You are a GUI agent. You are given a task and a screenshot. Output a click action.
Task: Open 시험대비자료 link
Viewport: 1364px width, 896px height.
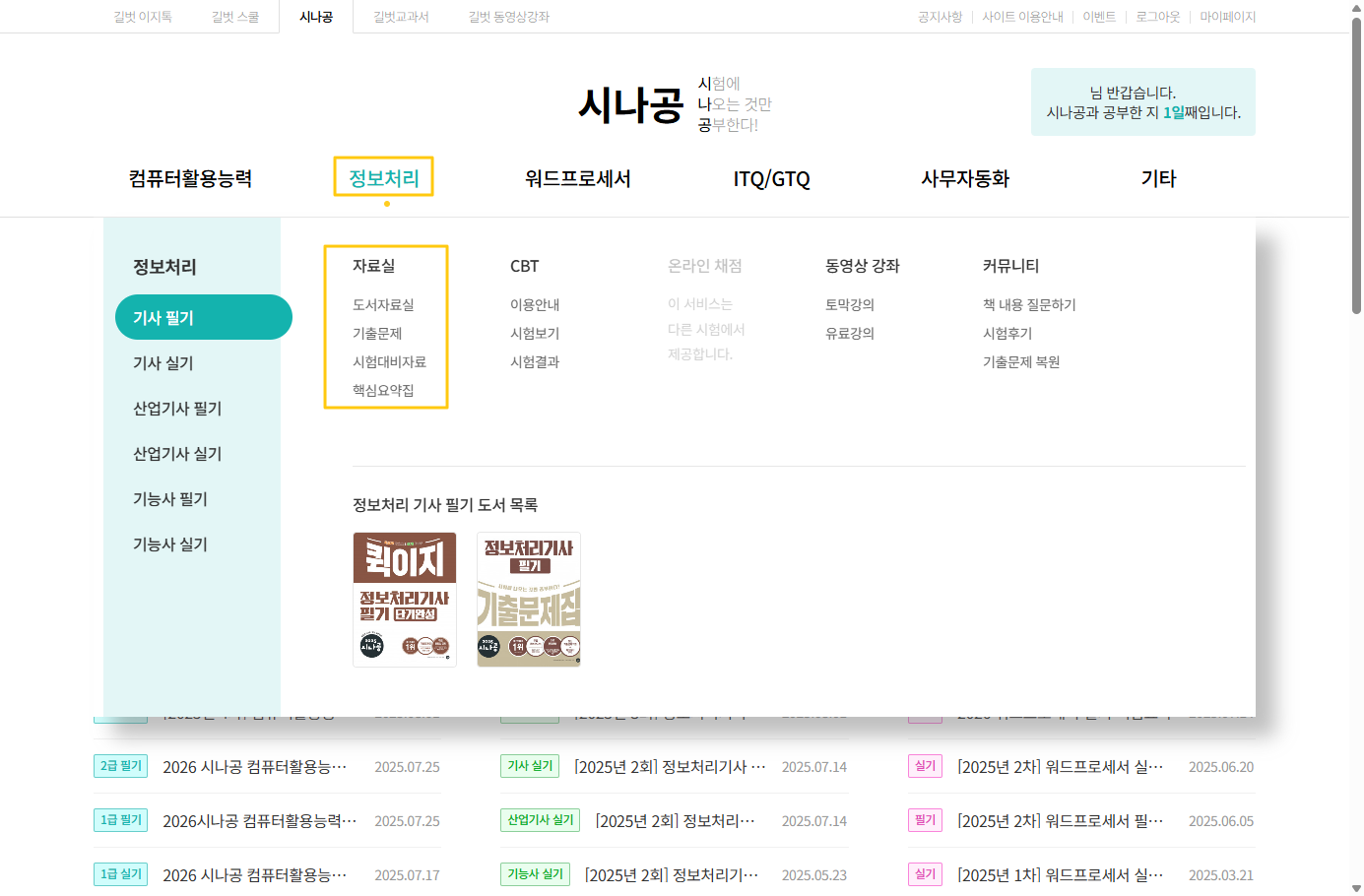389,362
